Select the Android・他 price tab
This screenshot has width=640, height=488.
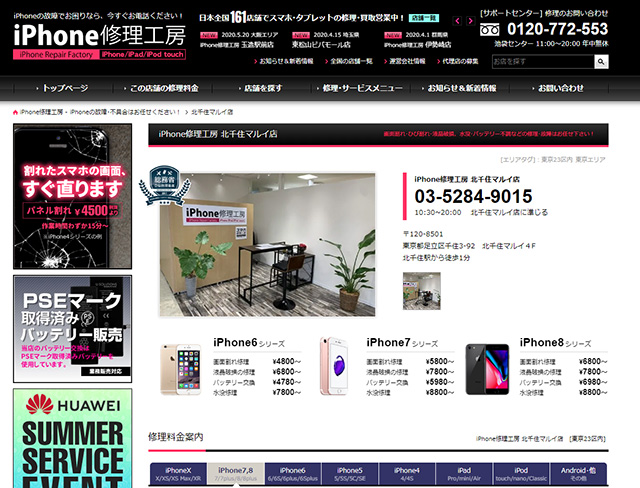tap(578, 474)
